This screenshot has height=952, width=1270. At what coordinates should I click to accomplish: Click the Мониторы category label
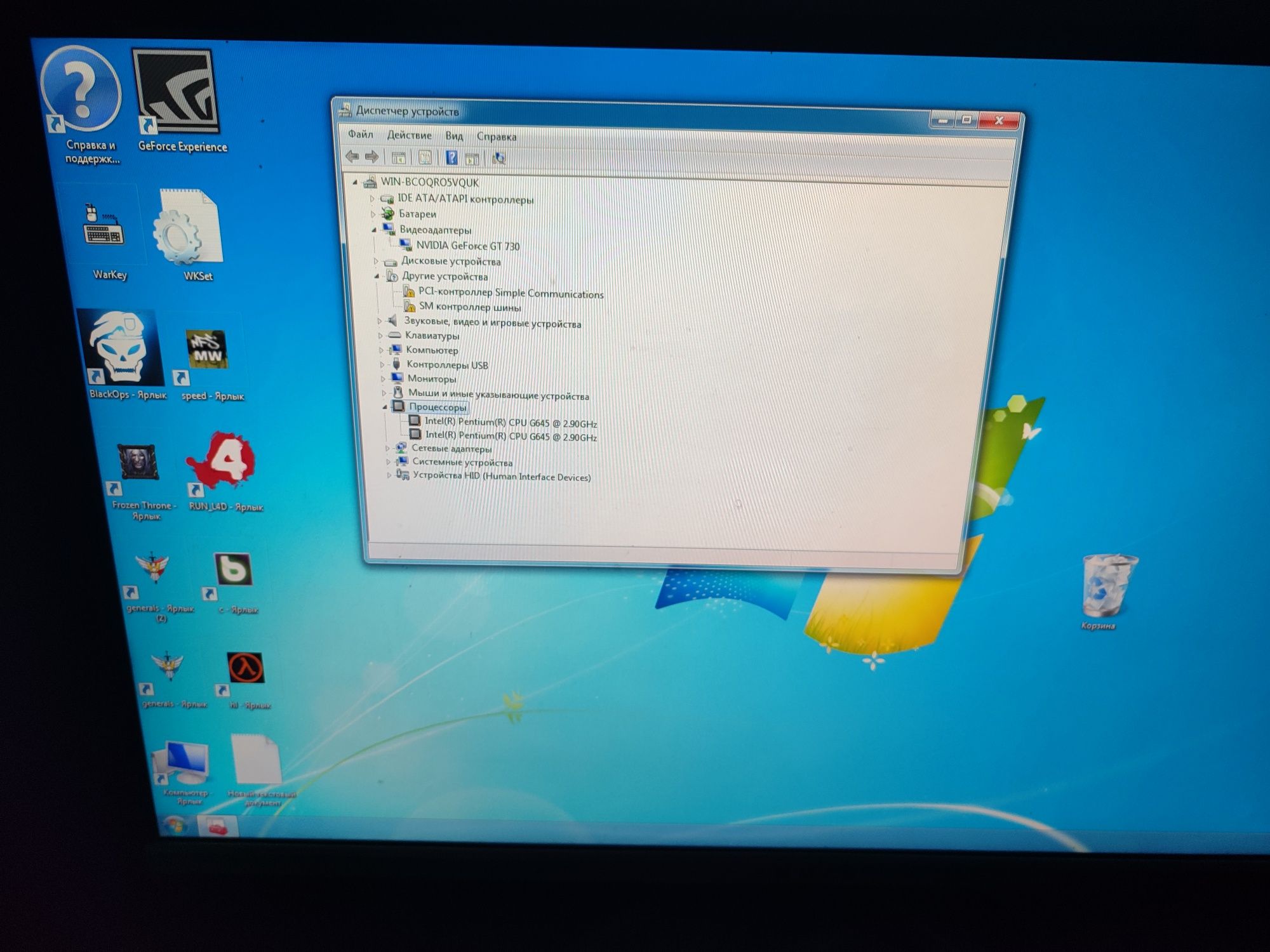[x=432, y=379]
